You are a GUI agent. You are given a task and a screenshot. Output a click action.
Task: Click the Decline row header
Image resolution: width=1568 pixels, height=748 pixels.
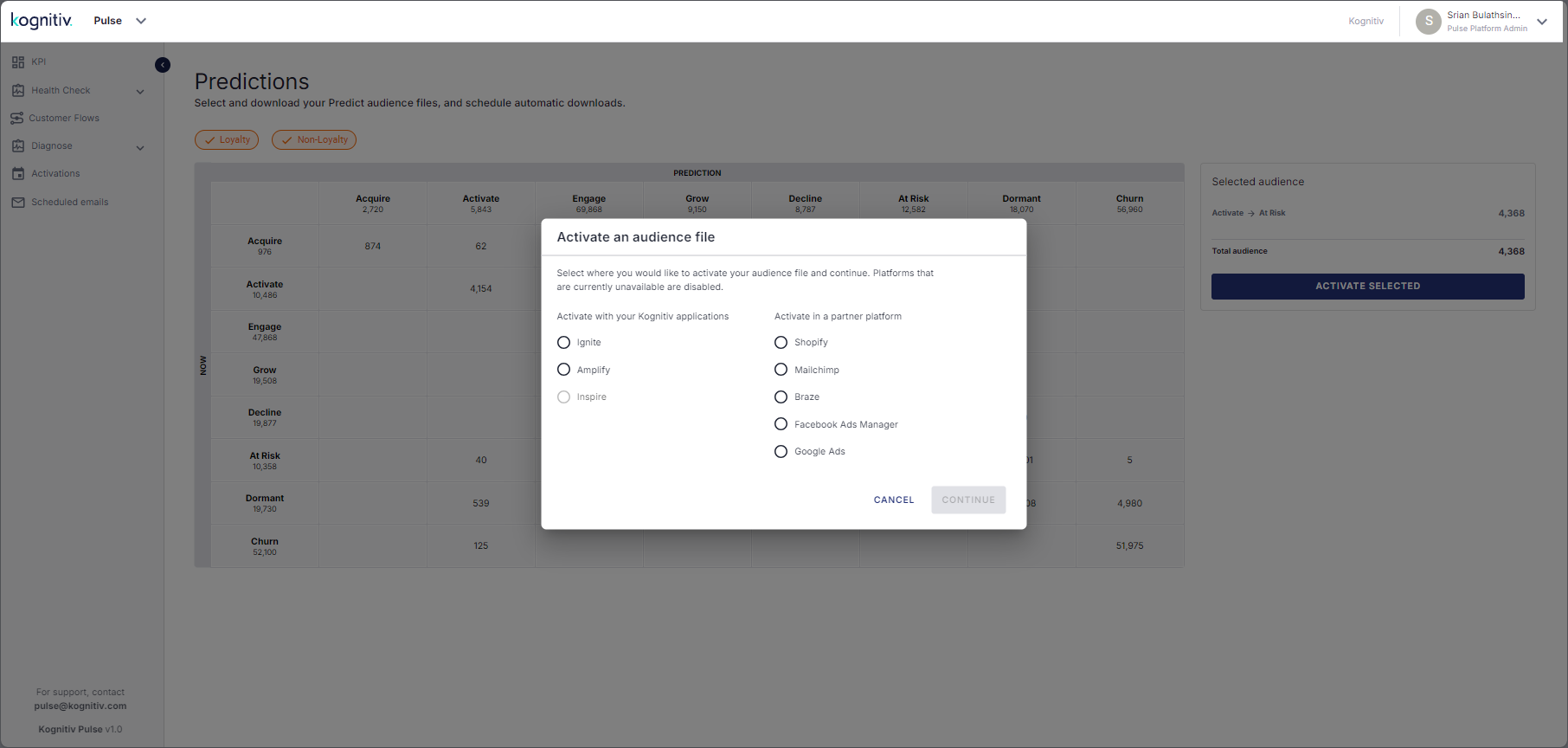[265, 417]
